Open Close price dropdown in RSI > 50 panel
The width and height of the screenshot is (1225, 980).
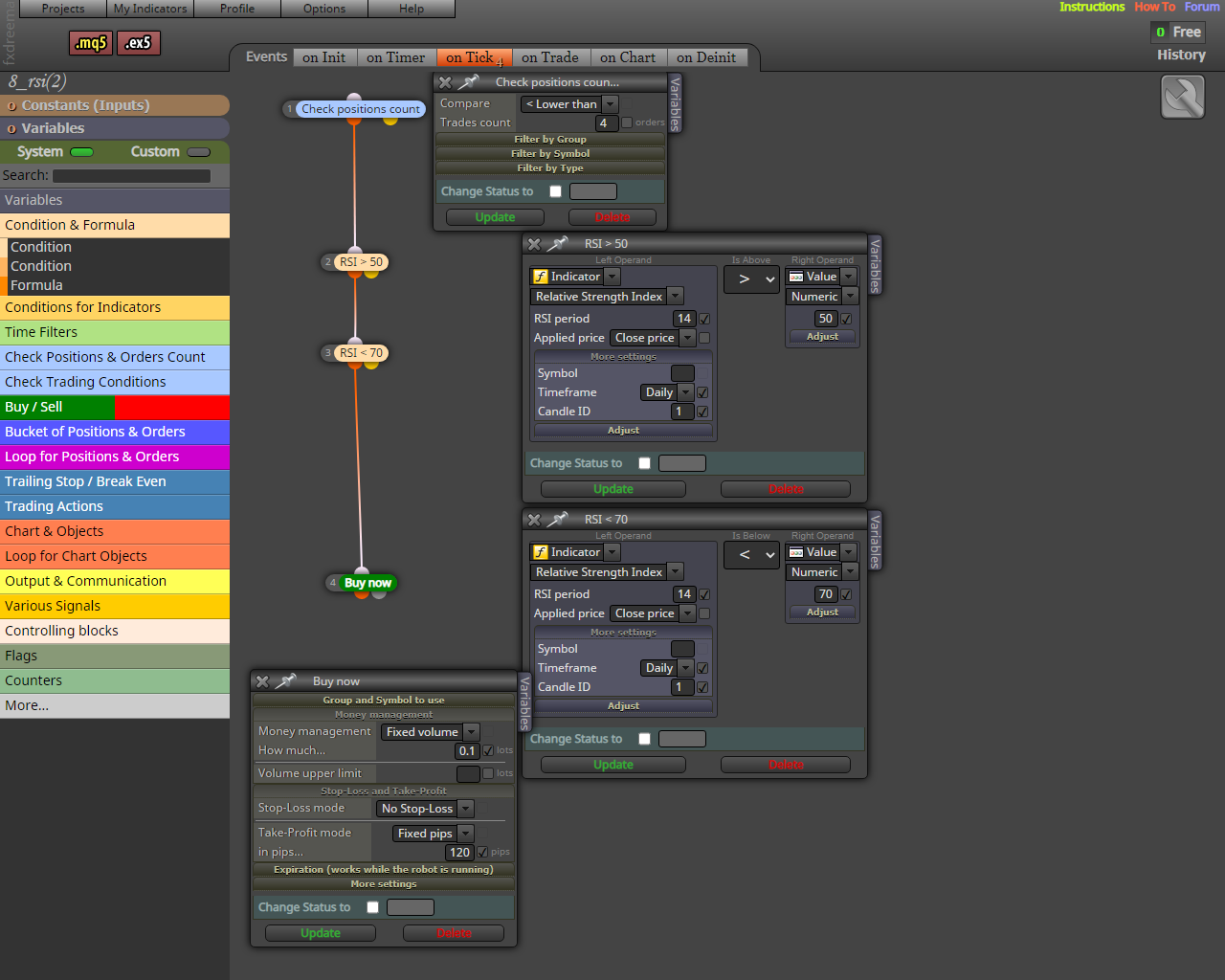pyautogui.click(x=653, y=338)
